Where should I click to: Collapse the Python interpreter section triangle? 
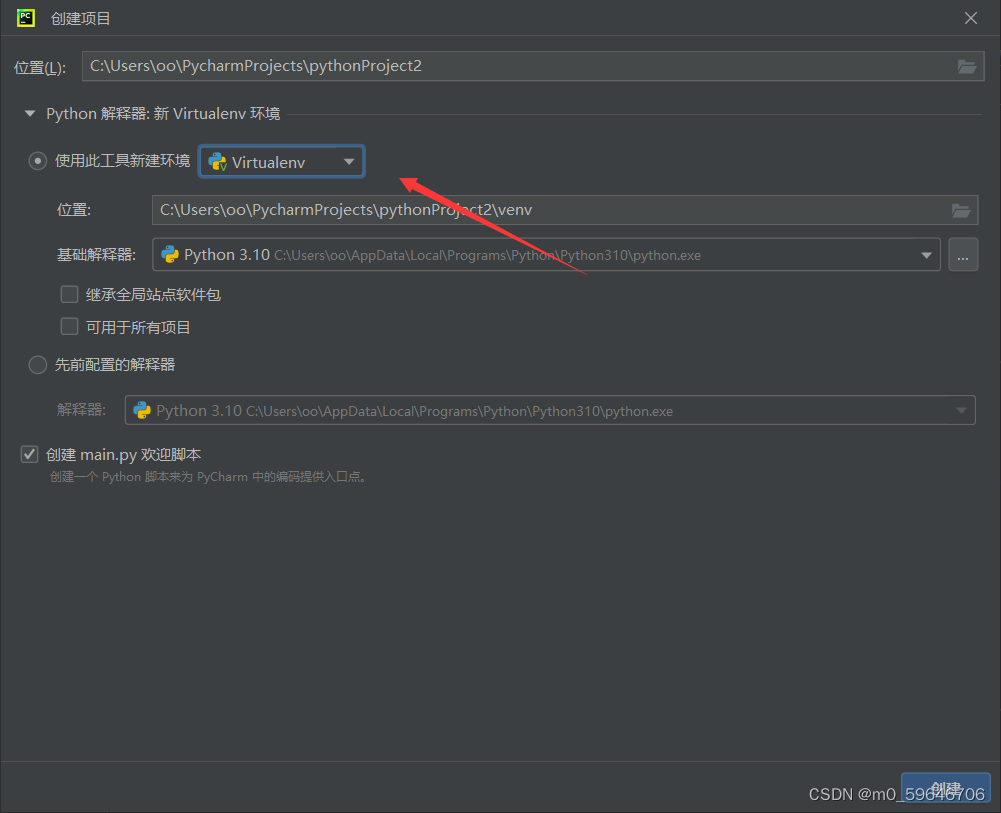[x=29, y=114]
